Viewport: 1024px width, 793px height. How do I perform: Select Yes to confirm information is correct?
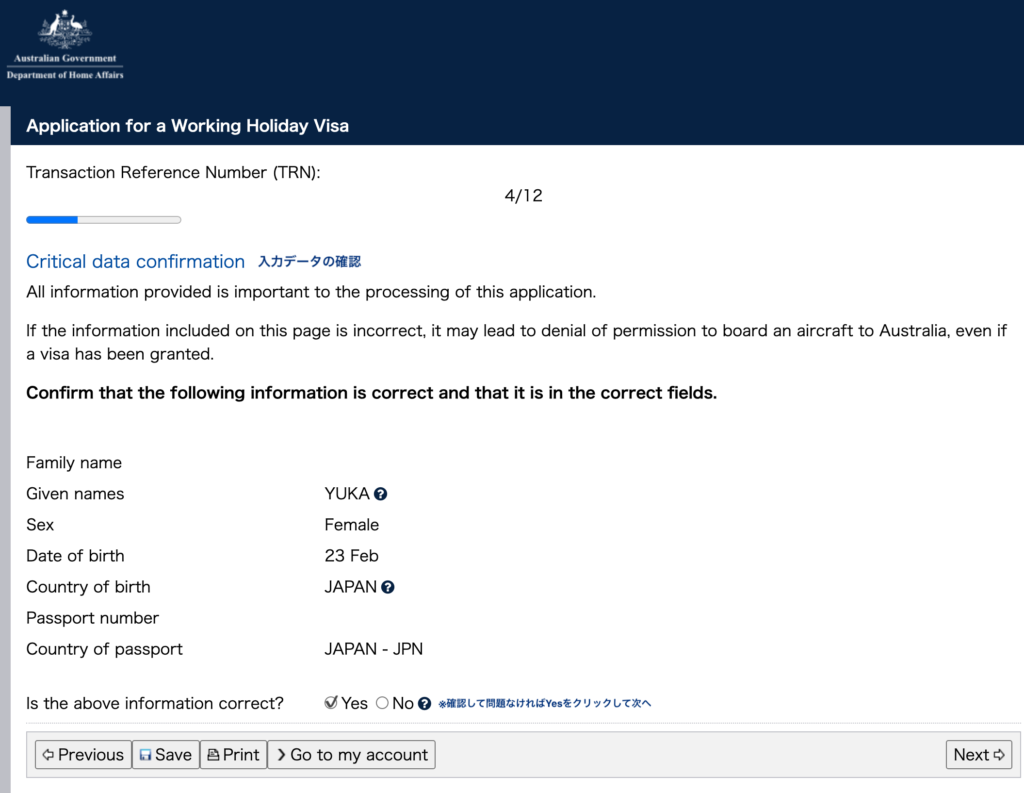point(331,703)
